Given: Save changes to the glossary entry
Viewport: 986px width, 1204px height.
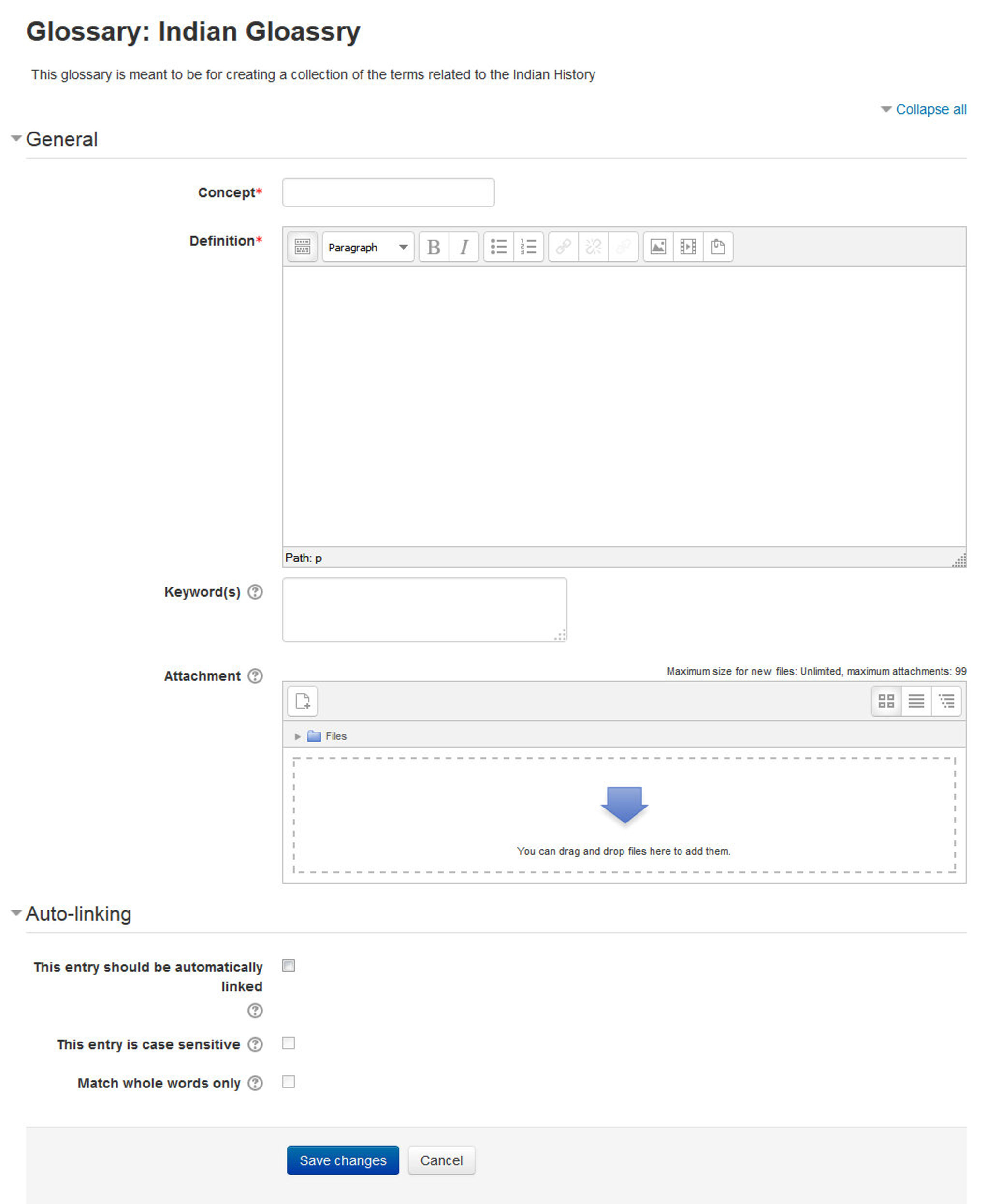Looking at the screenshot, I should pyautogui.click(x=343, y=1161).
